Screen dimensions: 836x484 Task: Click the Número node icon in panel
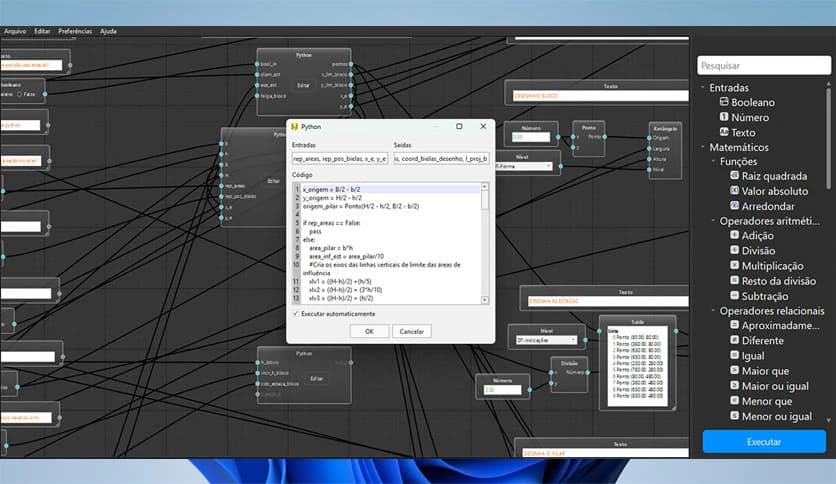[x=724, y=116]
